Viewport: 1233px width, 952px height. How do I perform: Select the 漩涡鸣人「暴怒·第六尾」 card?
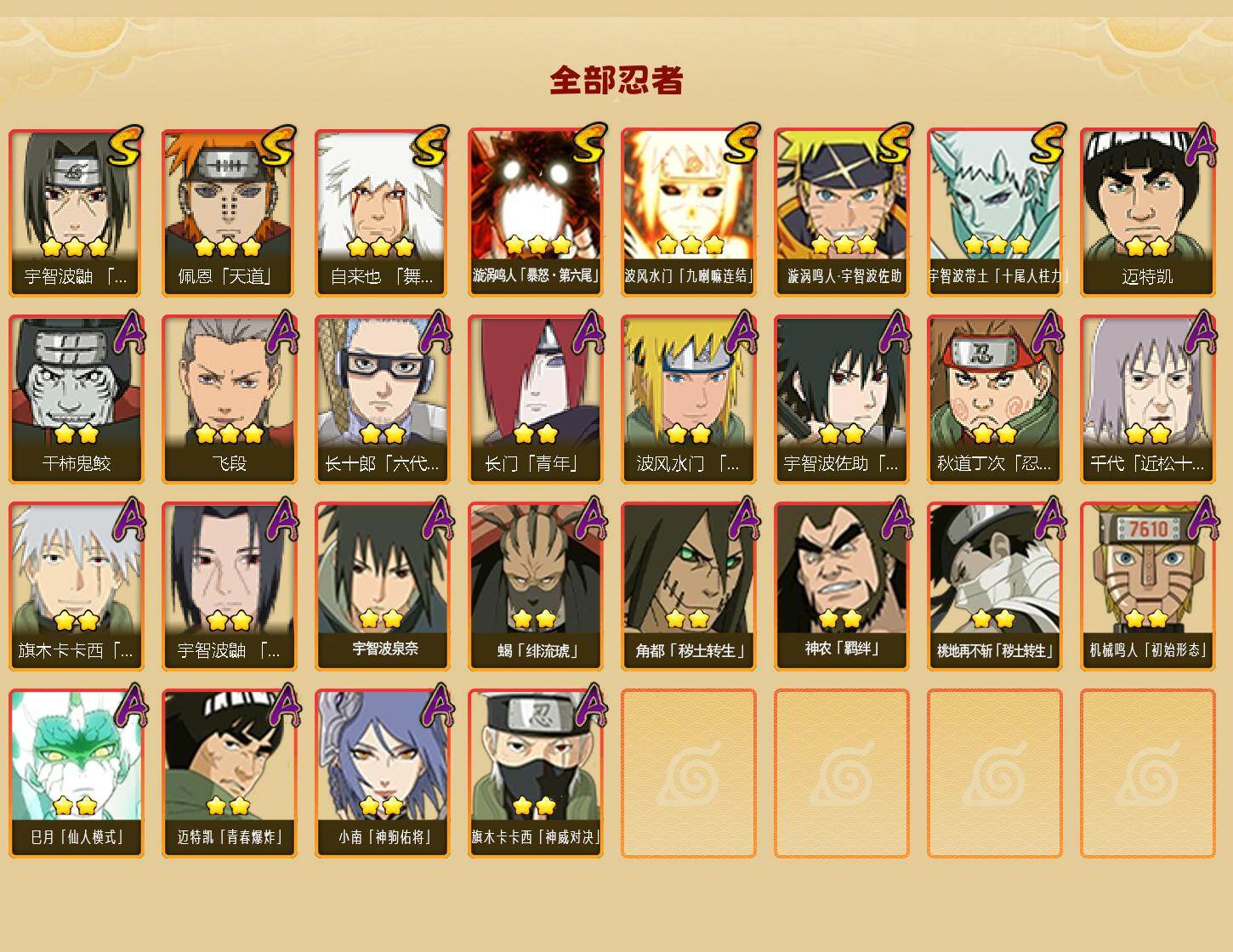[x=536, y=212]
